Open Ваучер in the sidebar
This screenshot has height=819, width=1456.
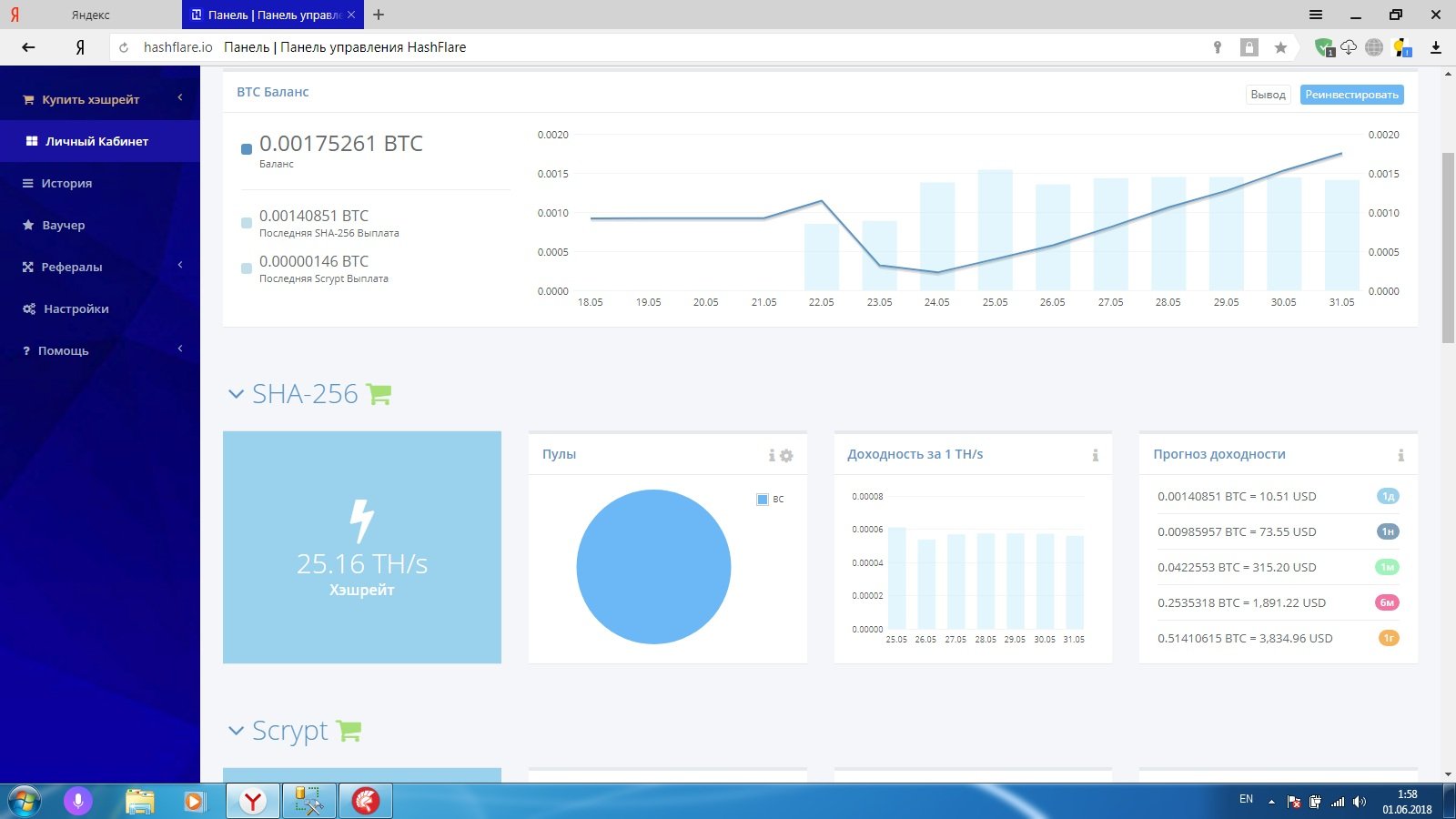pos(100,225)
